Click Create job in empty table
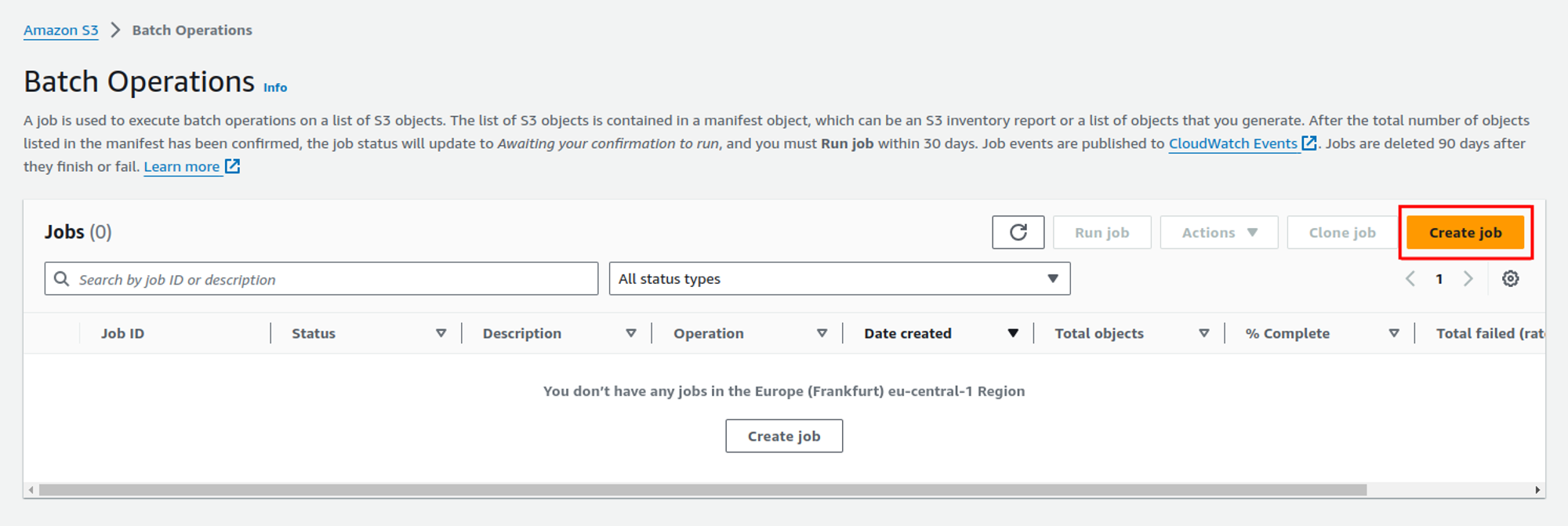This screenshot has height=526, width=1568. point(783,436)
